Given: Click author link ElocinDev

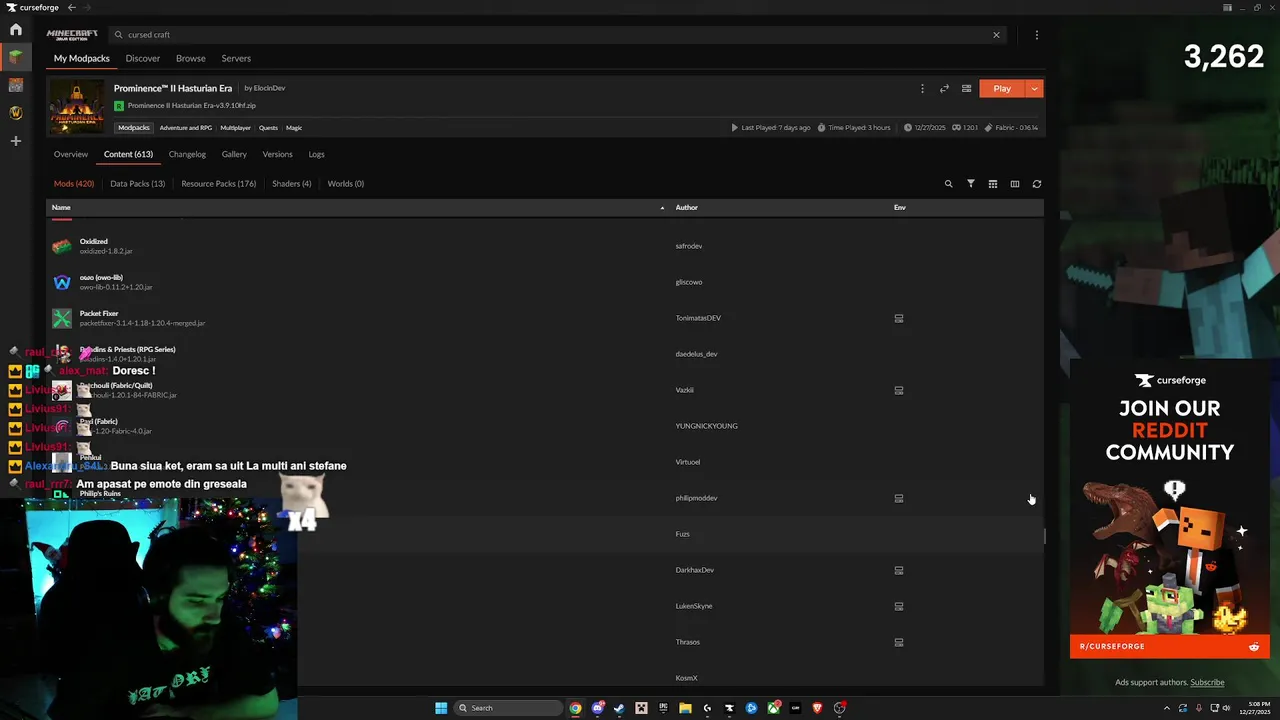Looking at the screenshot, I should pyautogui.click(x=269, y=88).
